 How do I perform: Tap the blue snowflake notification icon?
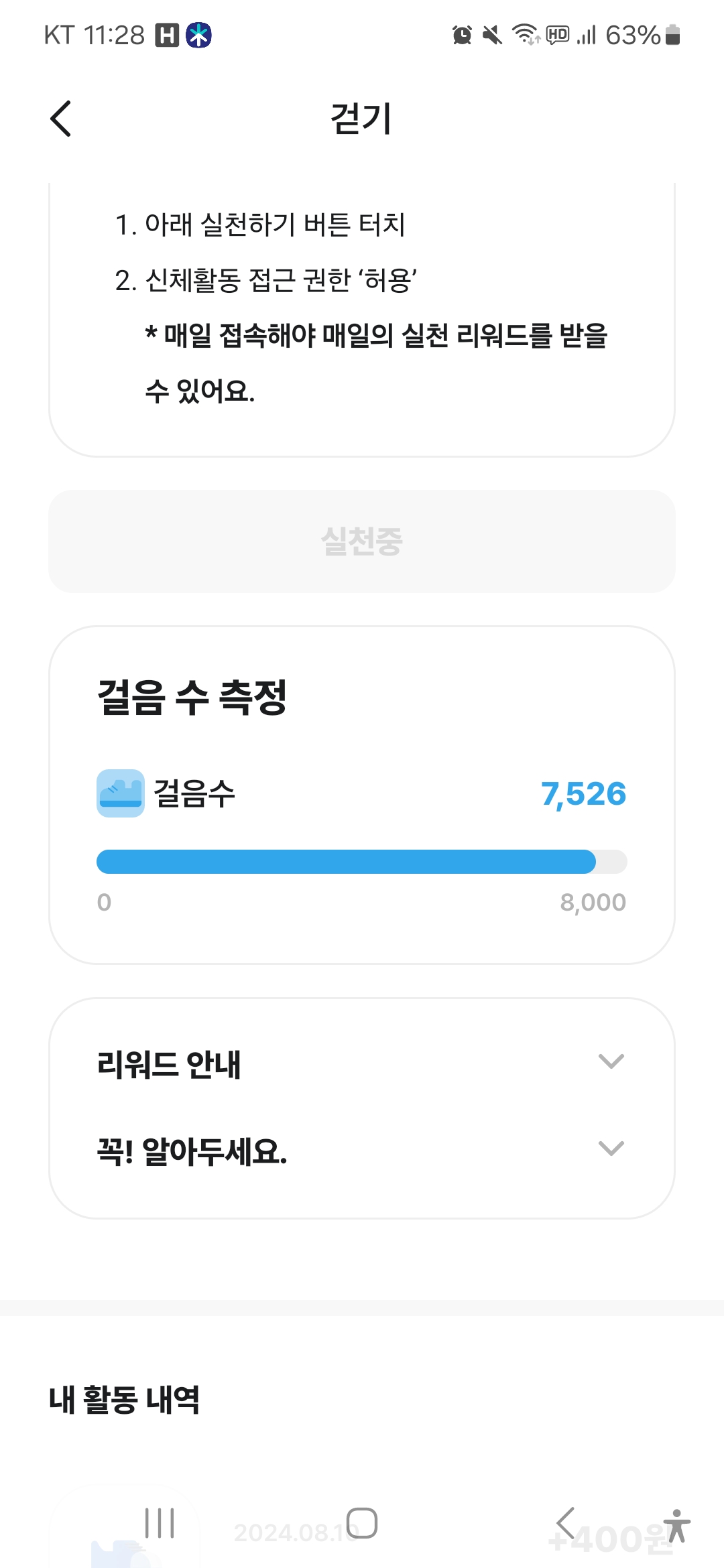coord(199,35)
